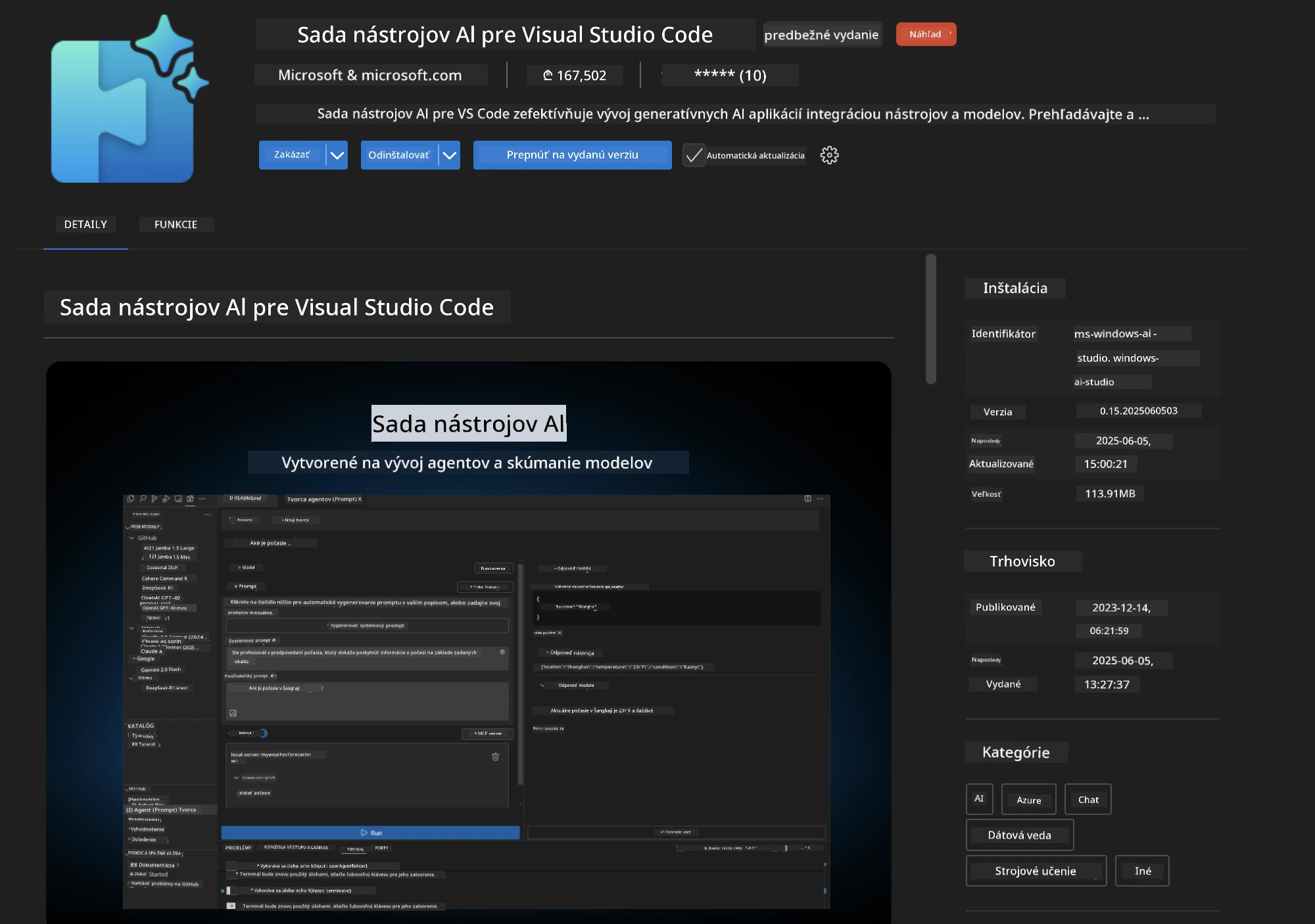Click Vygenerovať systémový prompt button
The height and width of the screenshot is (924, 1315).
click(368, 626)
